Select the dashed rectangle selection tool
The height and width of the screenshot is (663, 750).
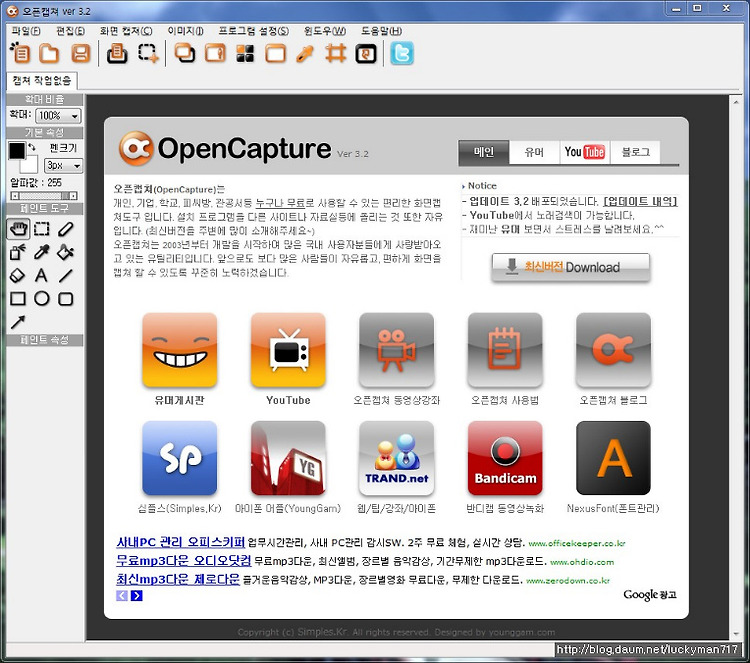(42, 229)
